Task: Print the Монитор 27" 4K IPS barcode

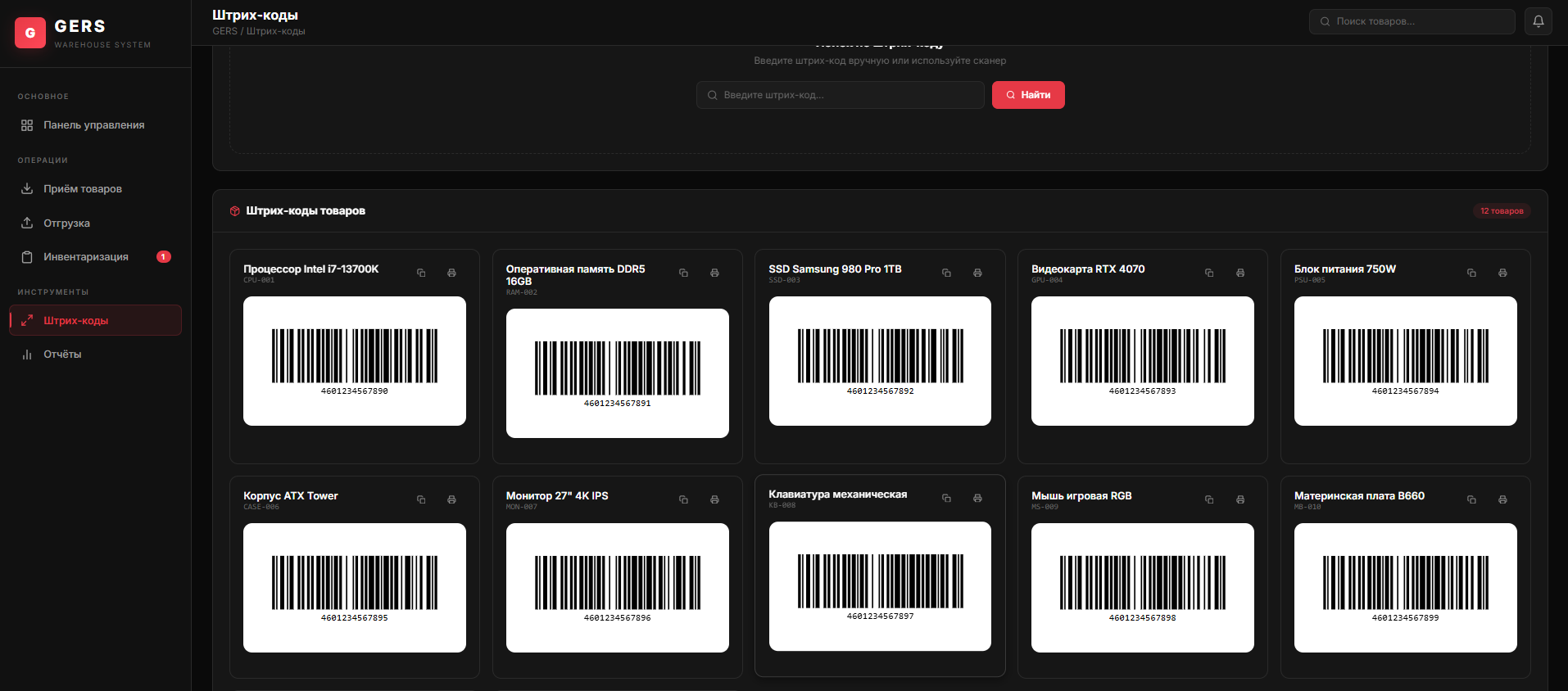Action: (x=714, y=499)
